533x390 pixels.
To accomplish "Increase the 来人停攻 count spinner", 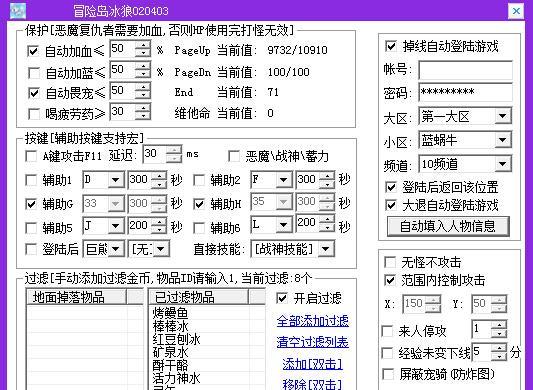I will click(x=499, y=325).
